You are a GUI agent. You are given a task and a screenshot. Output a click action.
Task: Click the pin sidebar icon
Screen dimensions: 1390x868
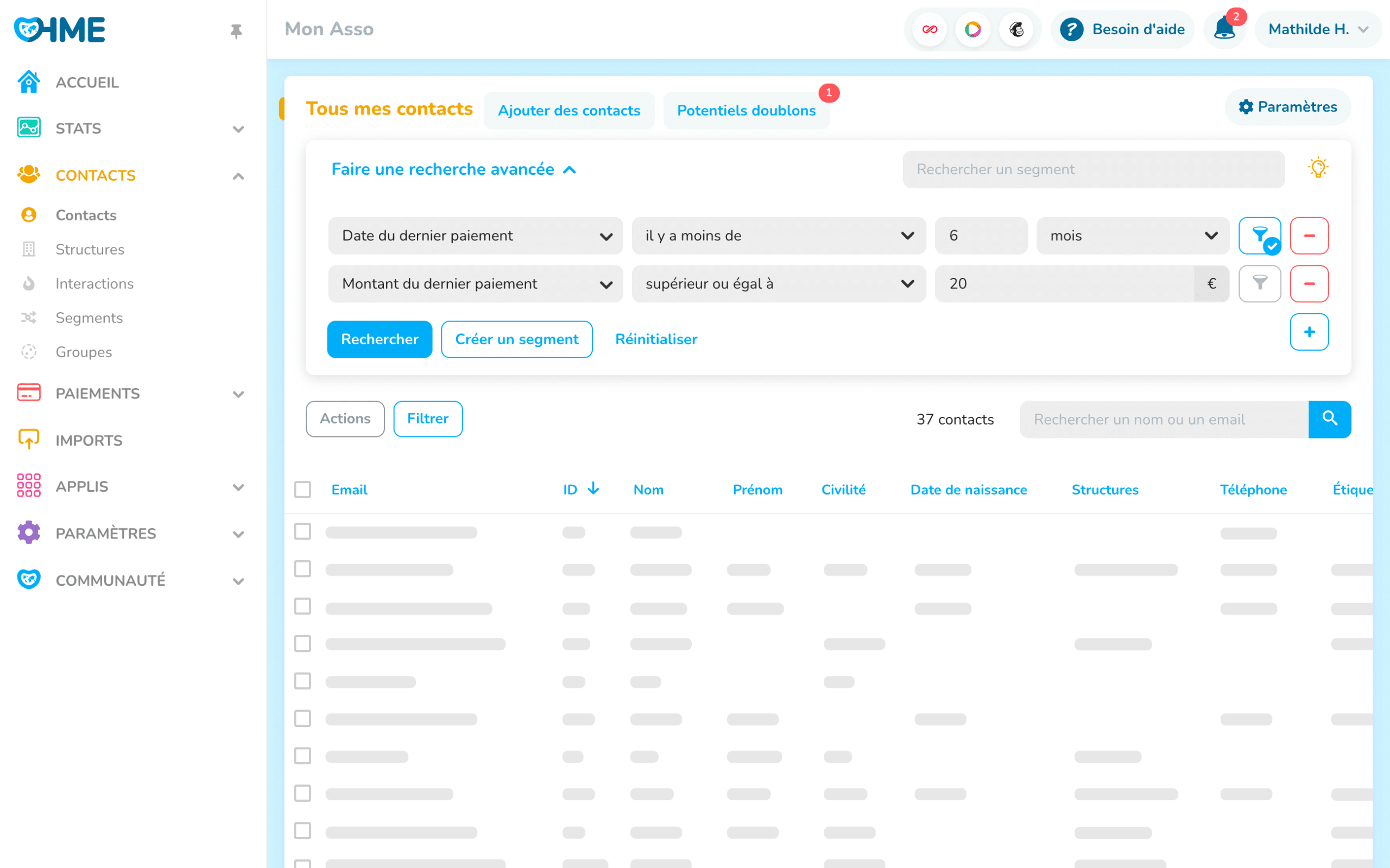236,30
